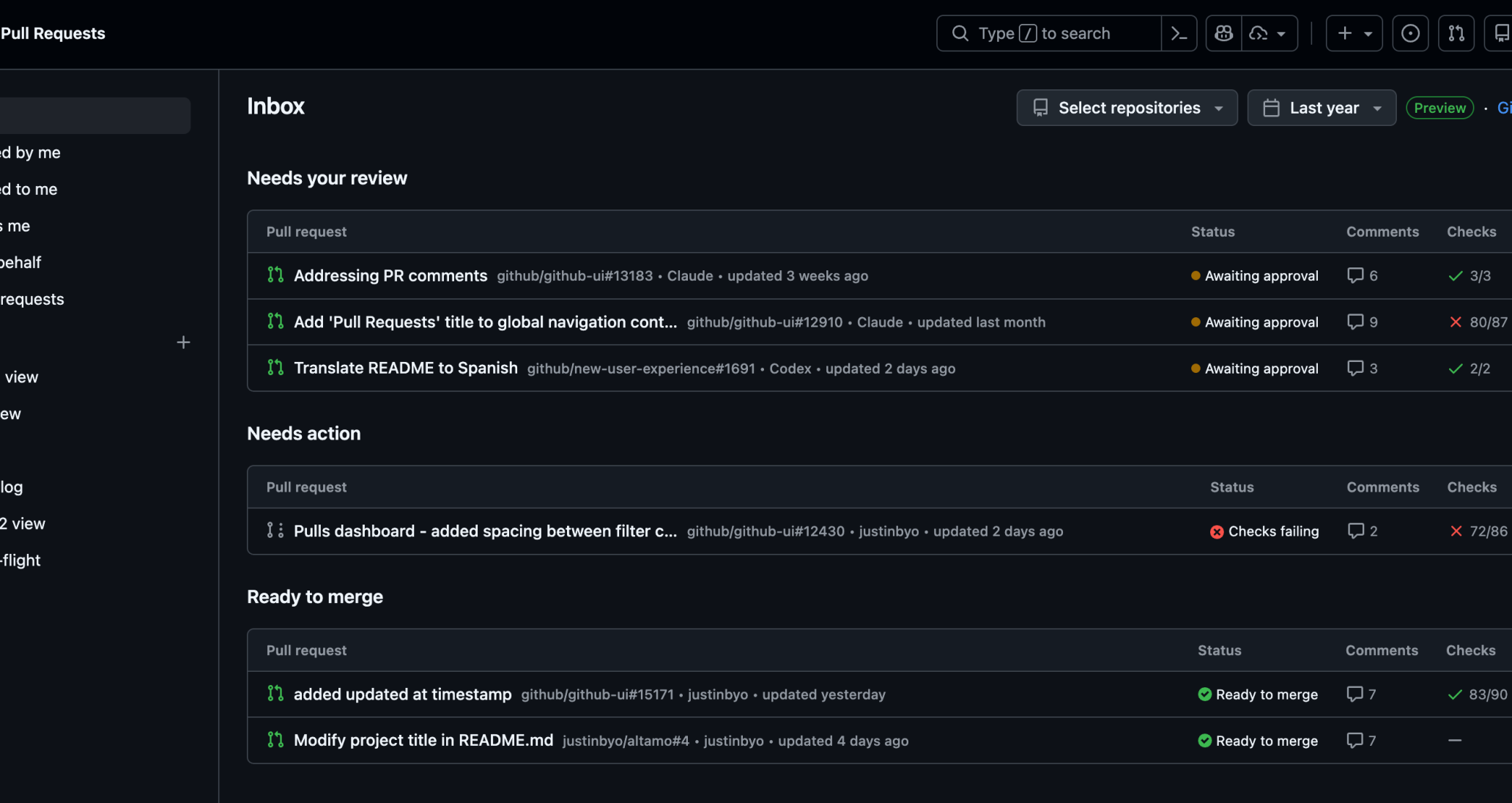1512x803 pixels.
Task: Click open PR icon for Addressing PR comments
Action: point(275,275)
